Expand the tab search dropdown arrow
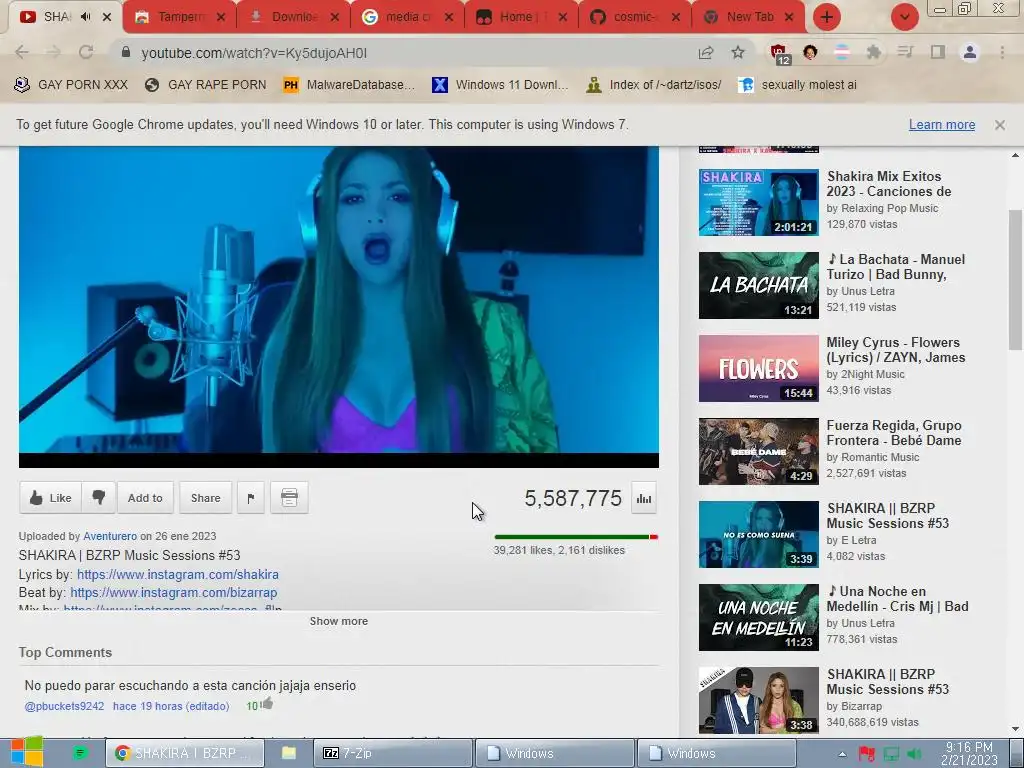Viewport: 1024px width, 768px height. pos(904,17)
